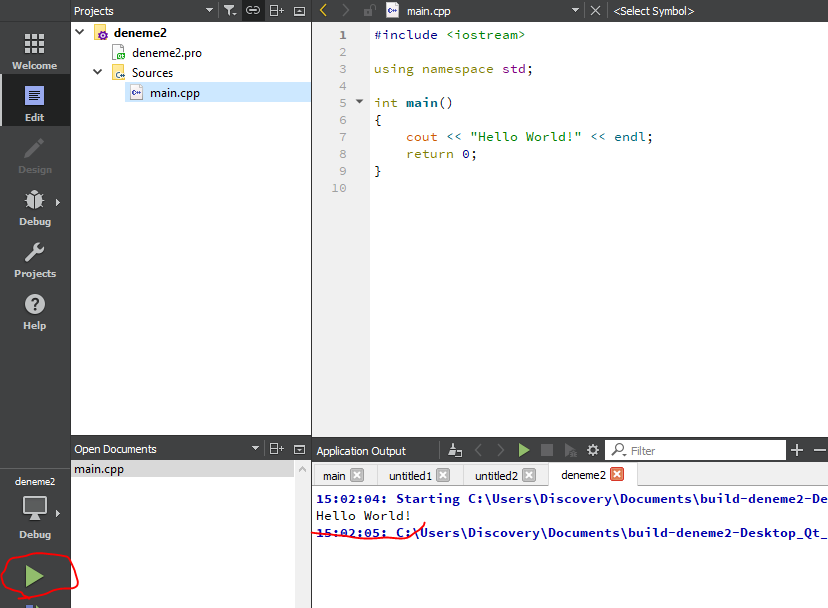Click the "Hello World!" string in code
This screenshot has height=608, width=828.
pos(526,137)
